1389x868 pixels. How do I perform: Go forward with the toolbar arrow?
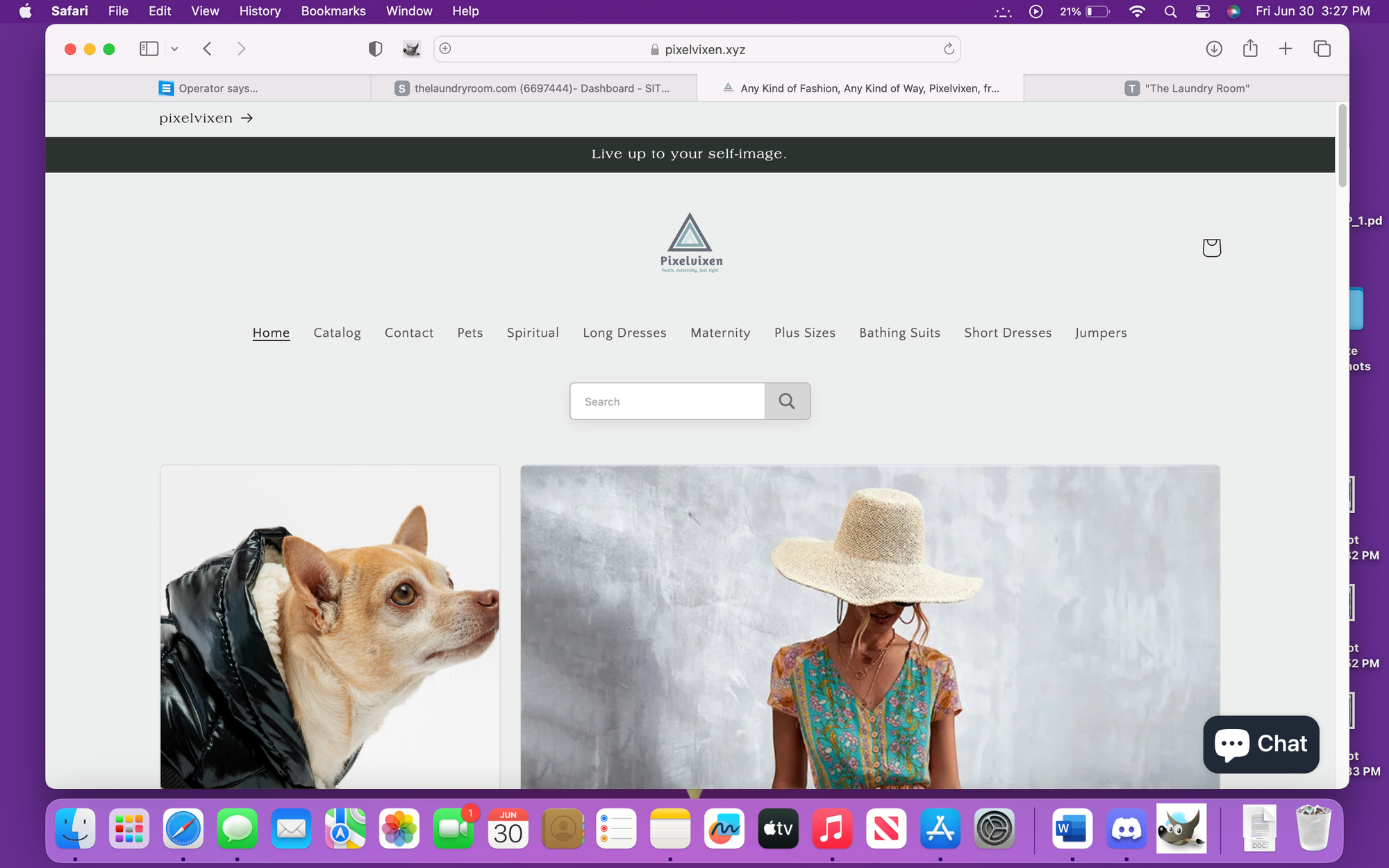[x=241, y=49]
